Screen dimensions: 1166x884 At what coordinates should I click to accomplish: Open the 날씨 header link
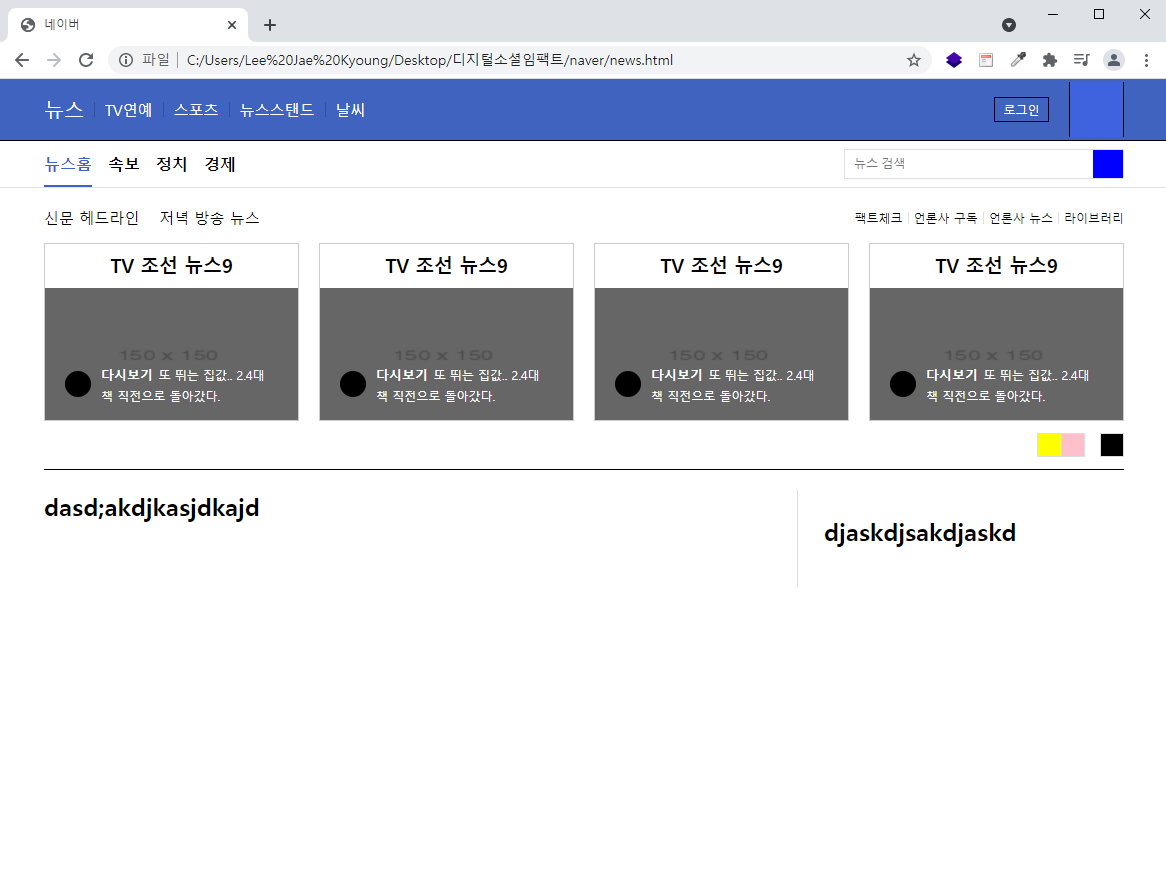click(x=350, y=110)
